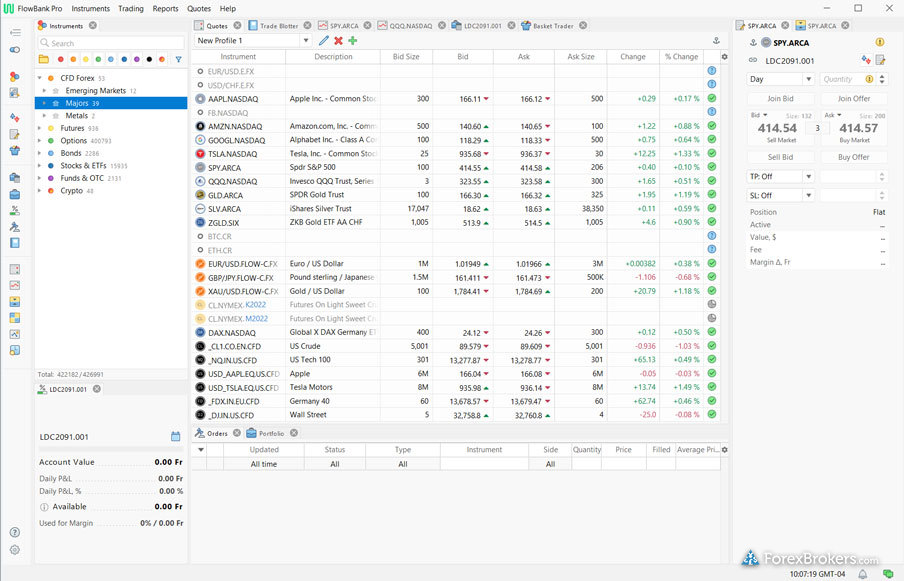904x581 pixels.
Task: Click the purple color filter dot
Action: point(137,59)
